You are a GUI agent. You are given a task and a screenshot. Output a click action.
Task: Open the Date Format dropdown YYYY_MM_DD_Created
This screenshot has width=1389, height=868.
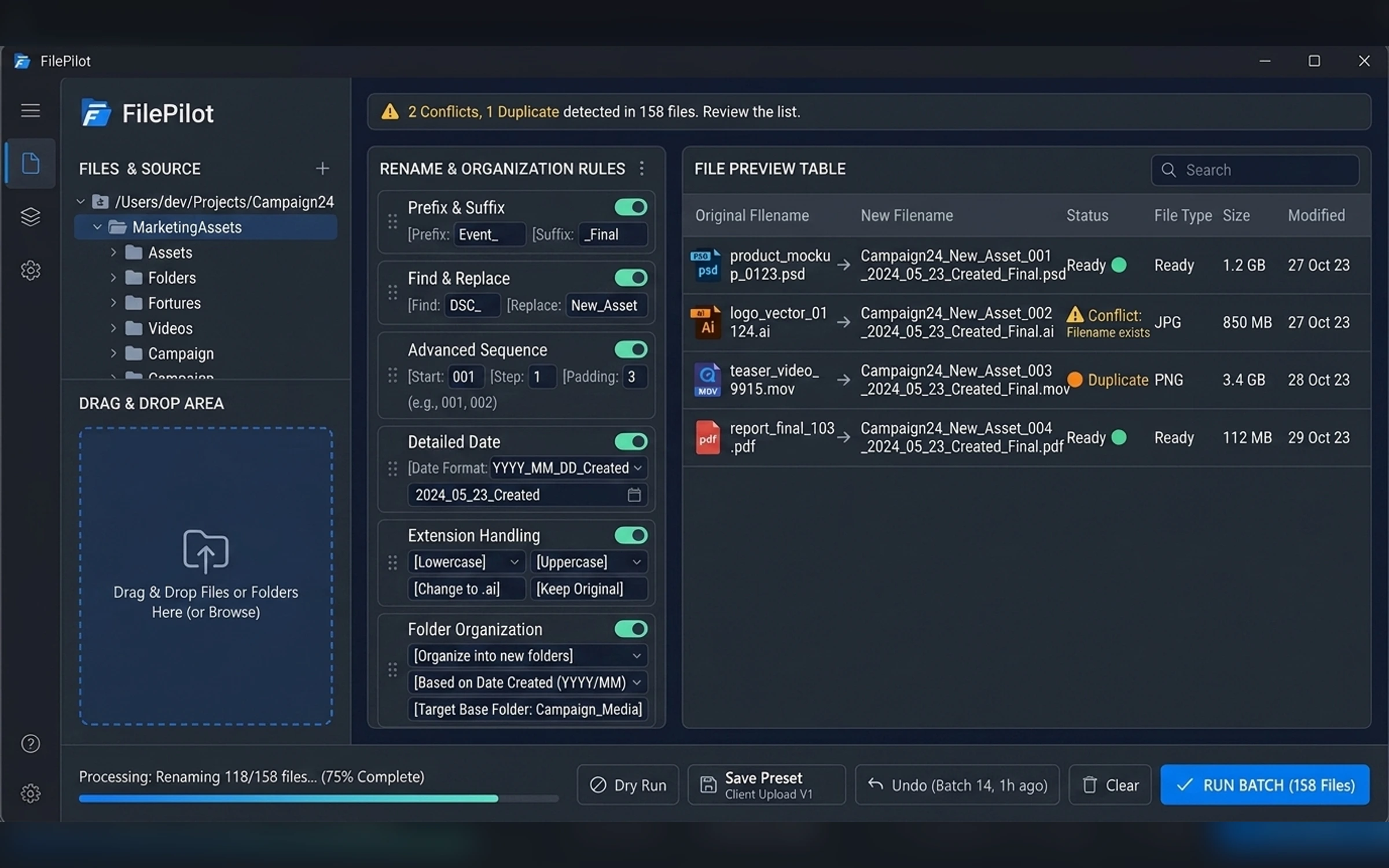point(568,468)
